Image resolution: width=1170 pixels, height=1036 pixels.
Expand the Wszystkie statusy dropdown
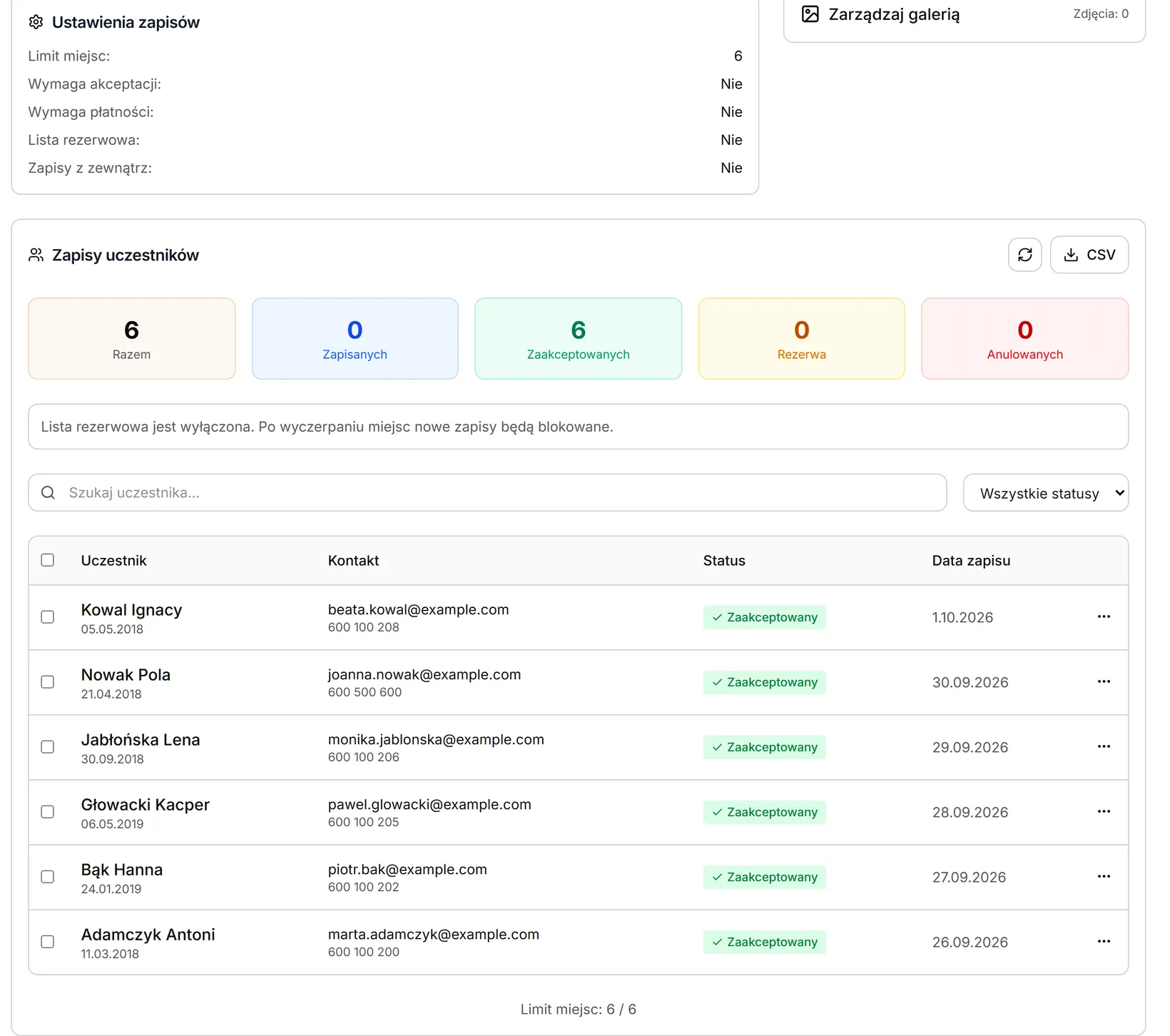tap(1045, 493)
